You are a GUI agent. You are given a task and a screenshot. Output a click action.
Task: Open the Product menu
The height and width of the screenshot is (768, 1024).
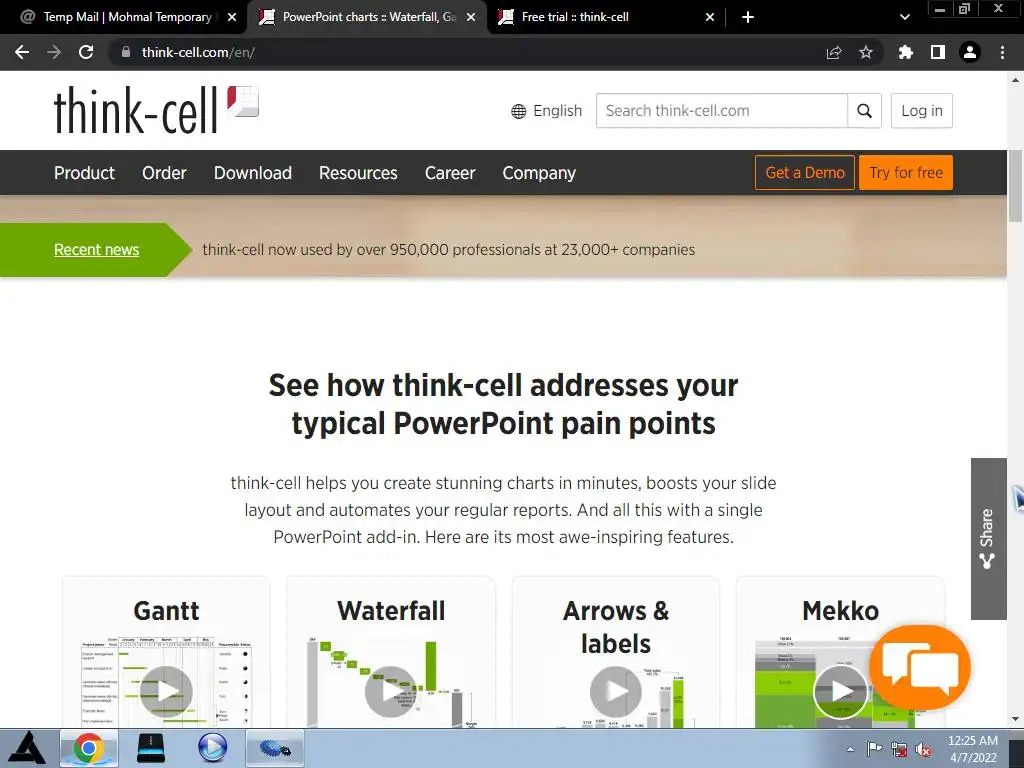pos(84,173)
